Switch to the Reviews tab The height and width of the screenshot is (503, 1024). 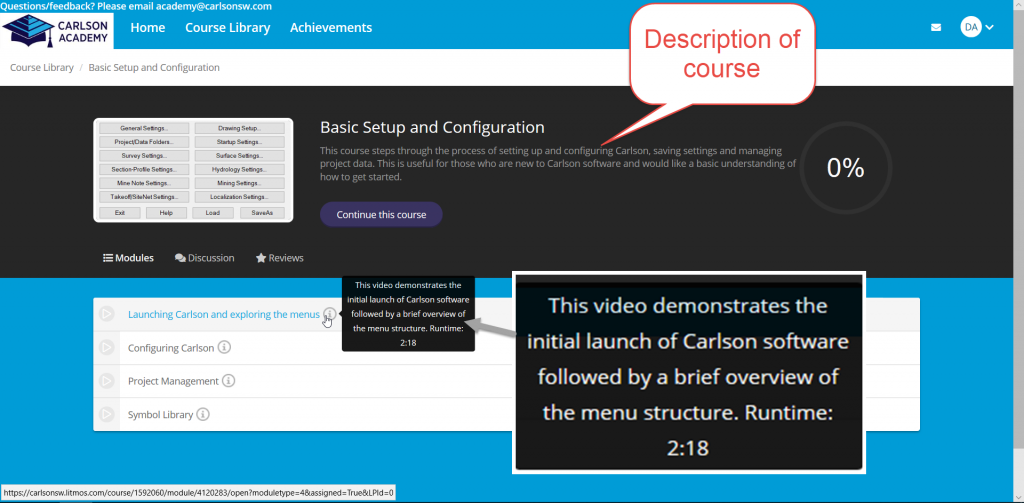(x=280, y=258)
